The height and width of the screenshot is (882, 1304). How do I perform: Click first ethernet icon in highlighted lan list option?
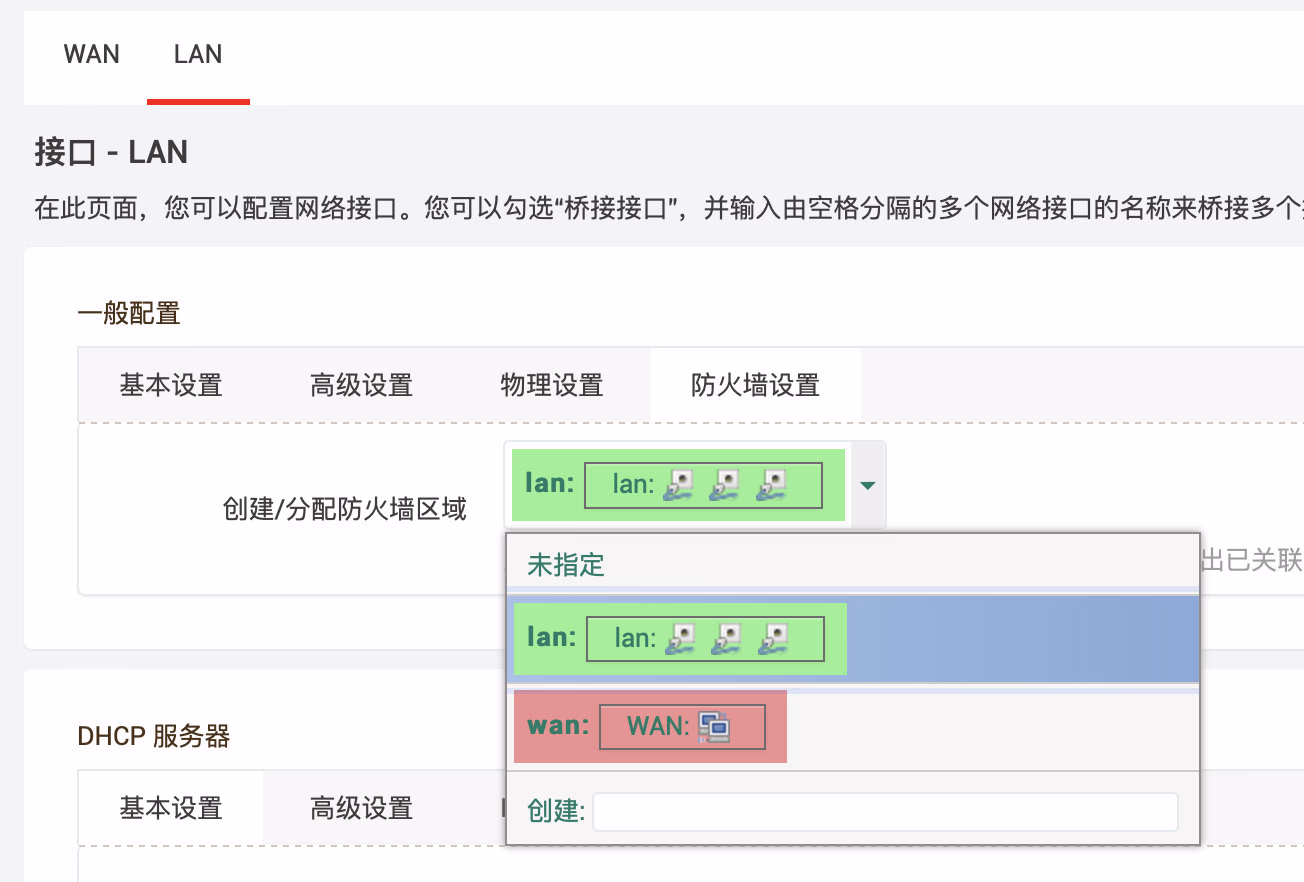point(682,639)
